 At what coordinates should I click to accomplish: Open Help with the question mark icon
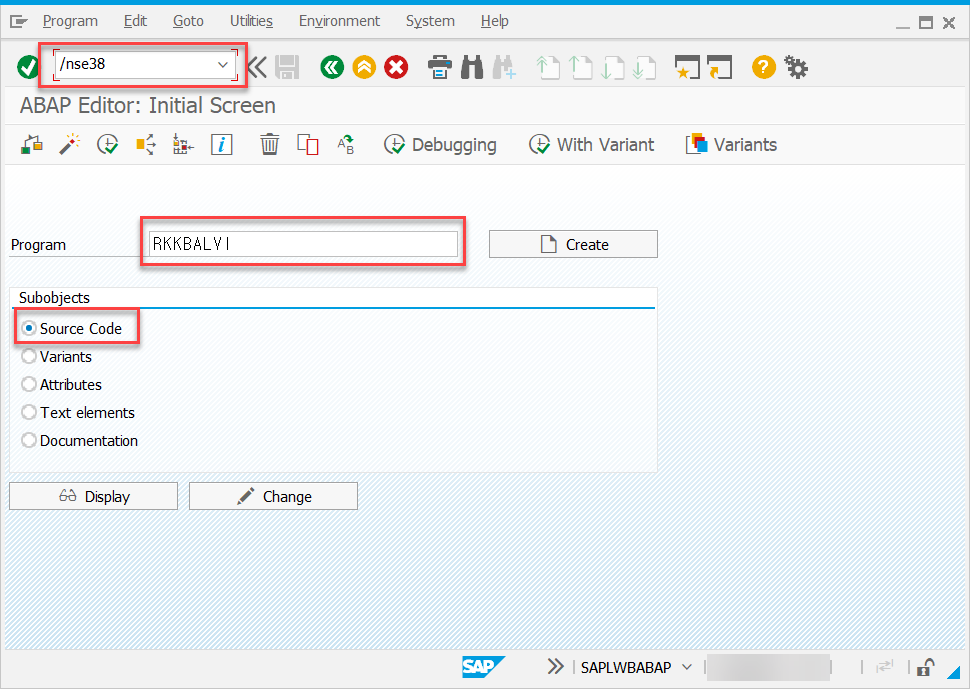pyautogui.click(x=764, y=67)
